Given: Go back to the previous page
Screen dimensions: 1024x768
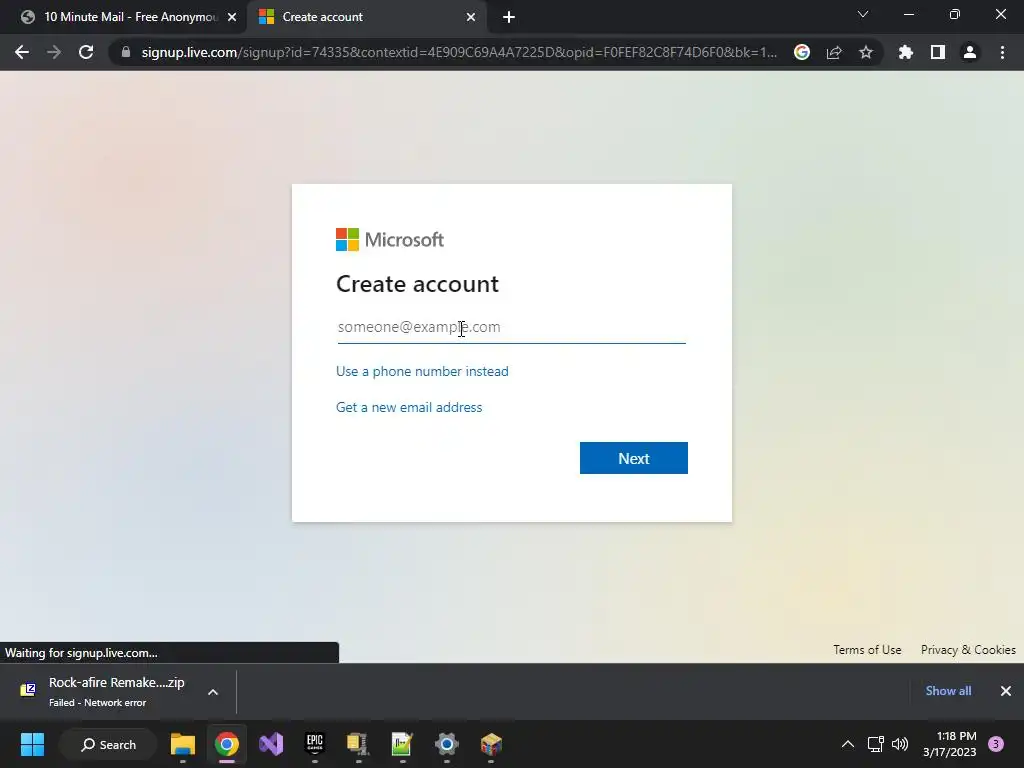Looking at the screenshot, I should (x=22, y=52).
